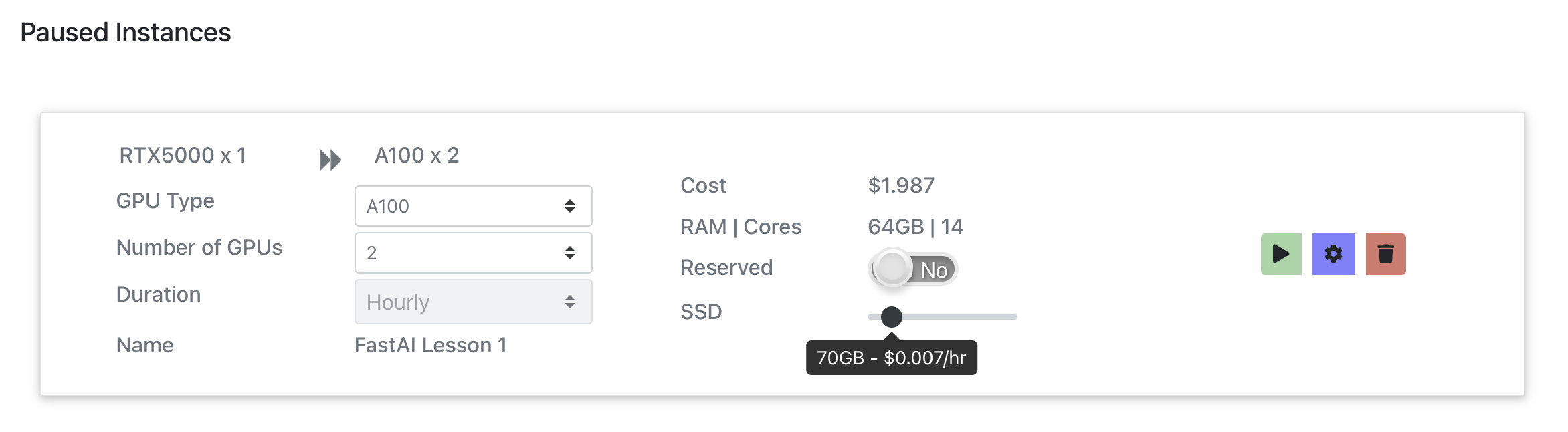Screen dimensions: 1568x432
Task: Expand the Number of GPUs dropdown
Action: click(473, 253)
